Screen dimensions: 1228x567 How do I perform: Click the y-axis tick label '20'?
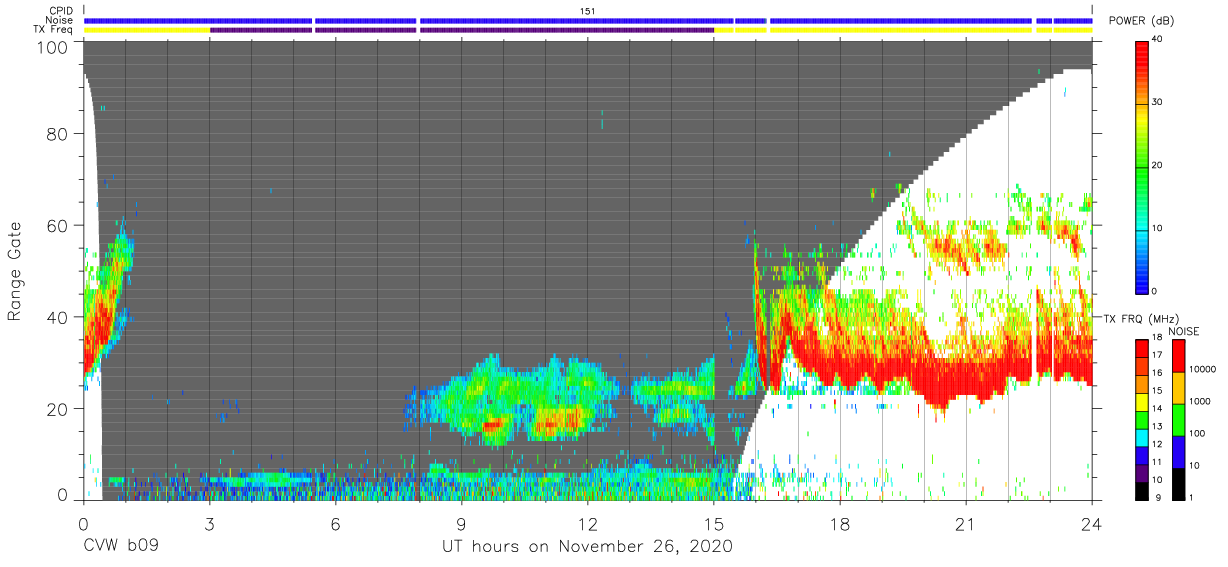click(x=60, y=409)
